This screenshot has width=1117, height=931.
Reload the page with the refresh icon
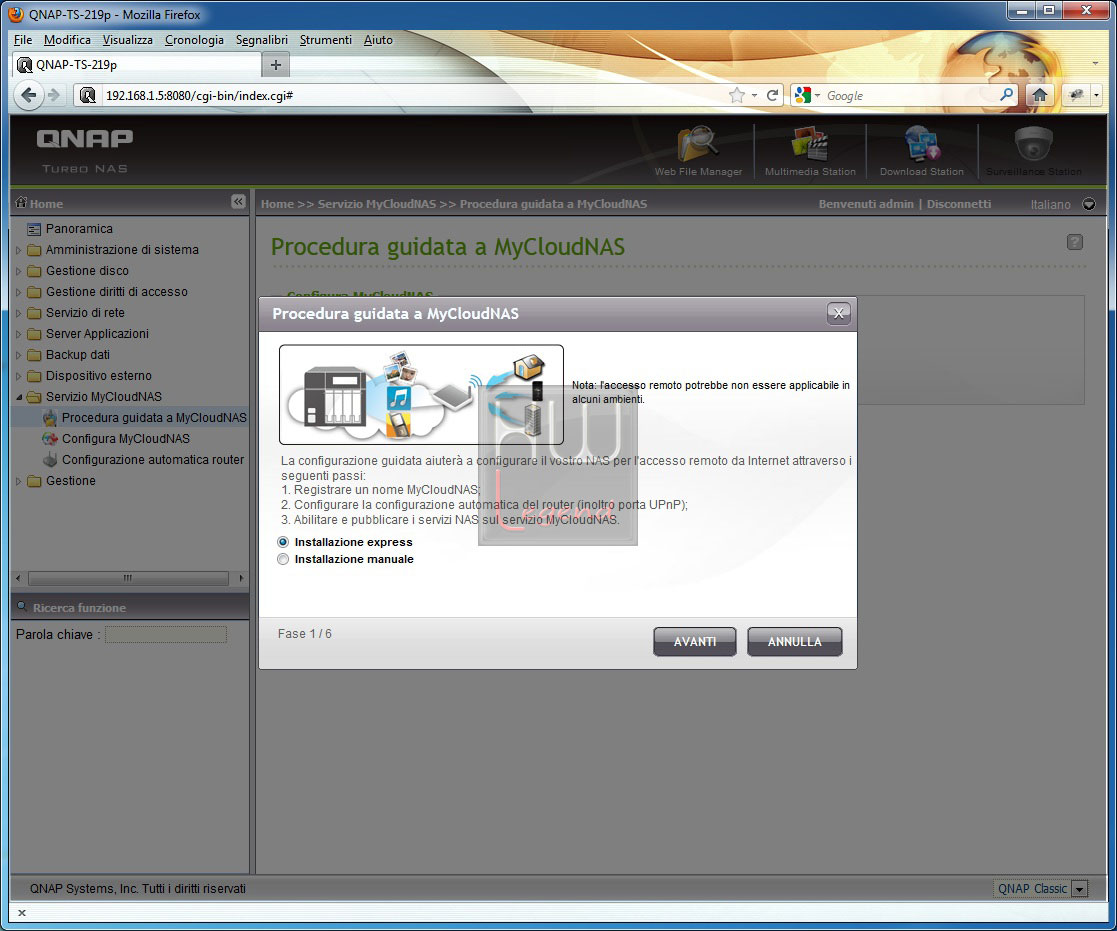[772, 95]
